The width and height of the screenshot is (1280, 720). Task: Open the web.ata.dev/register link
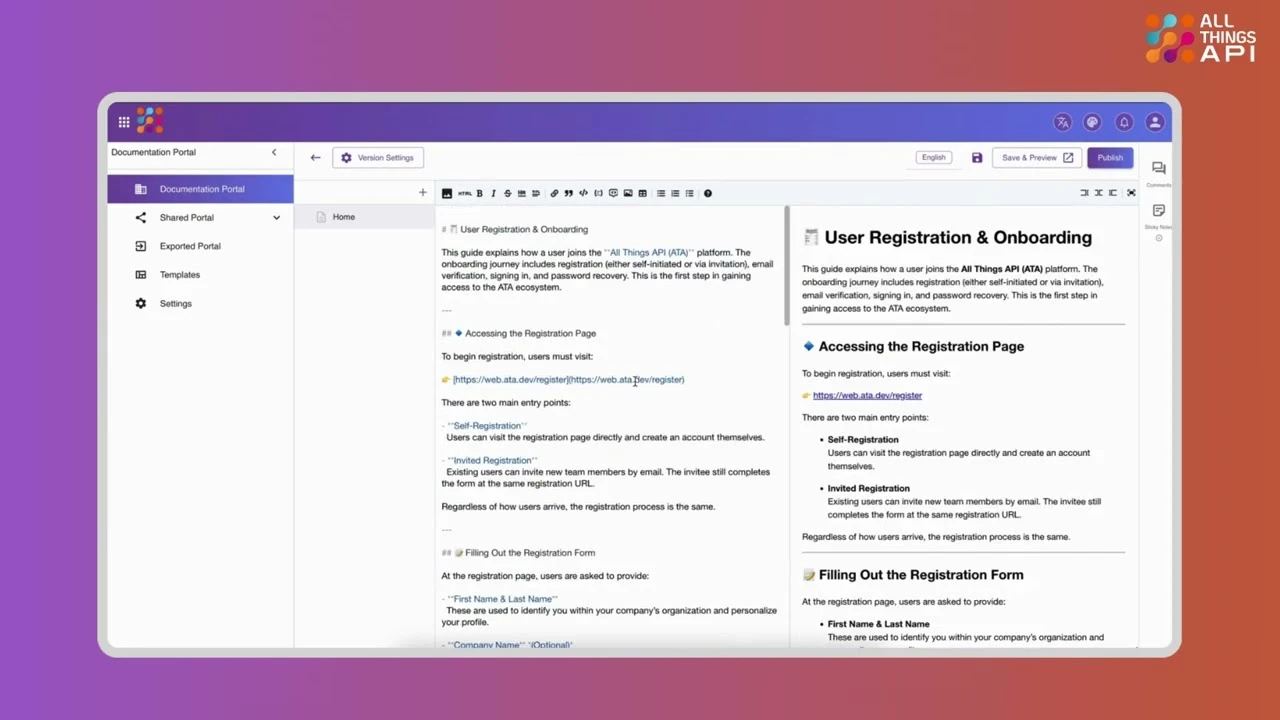tap(867, 395)
